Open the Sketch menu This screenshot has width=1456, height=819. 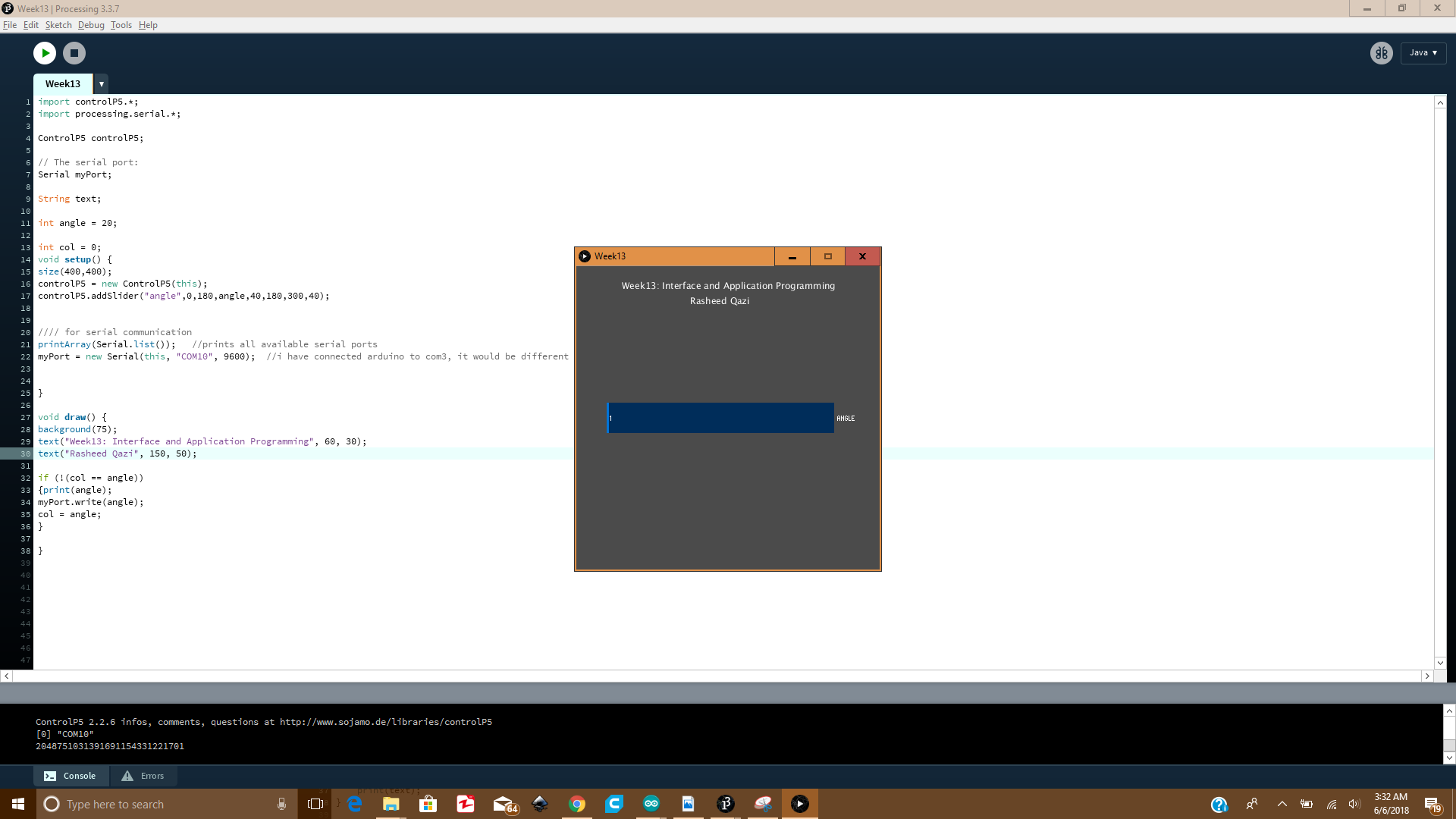coord(58,25)
